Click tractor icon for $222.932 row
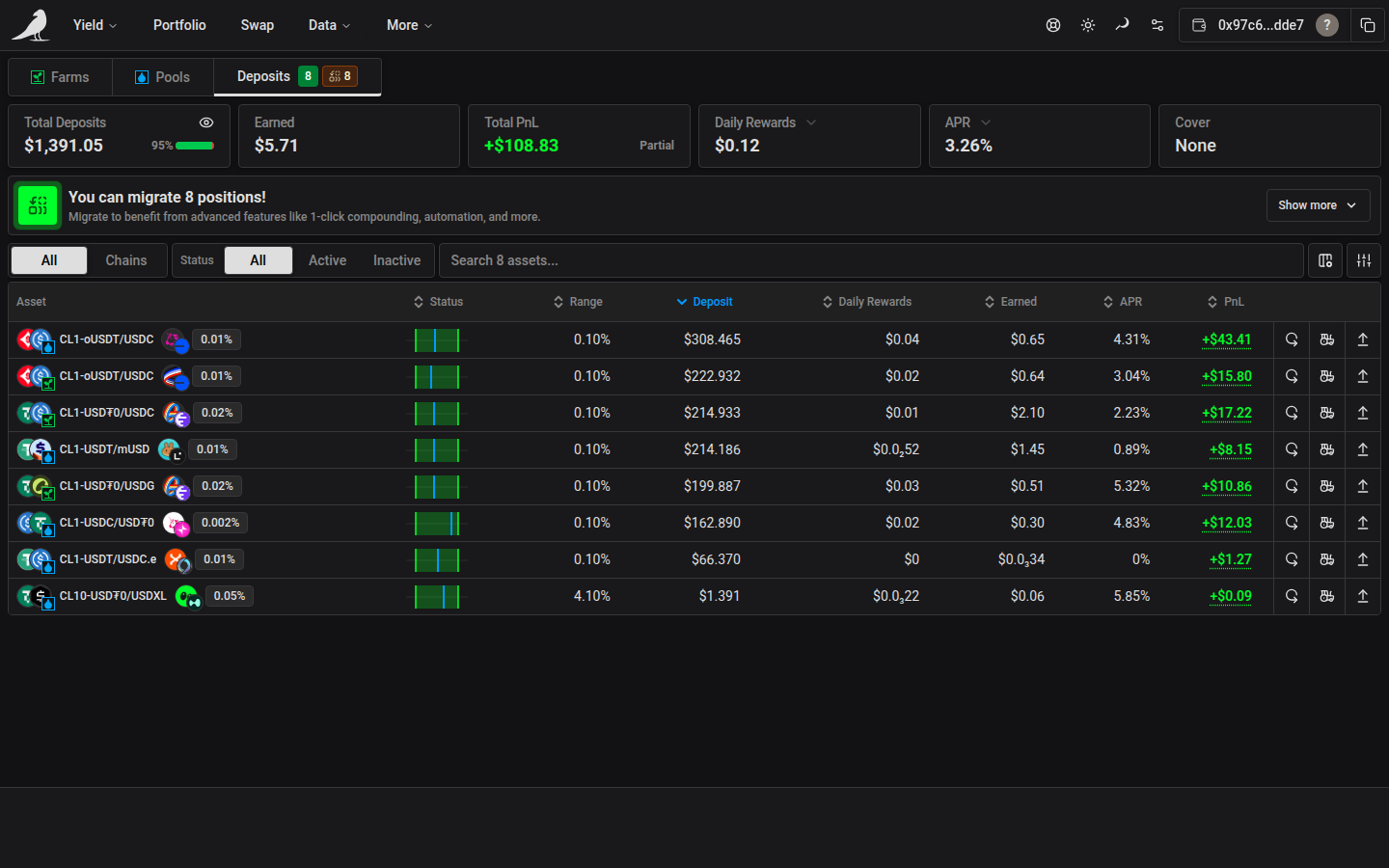 pyautogui.click(x=1327, y=376)
